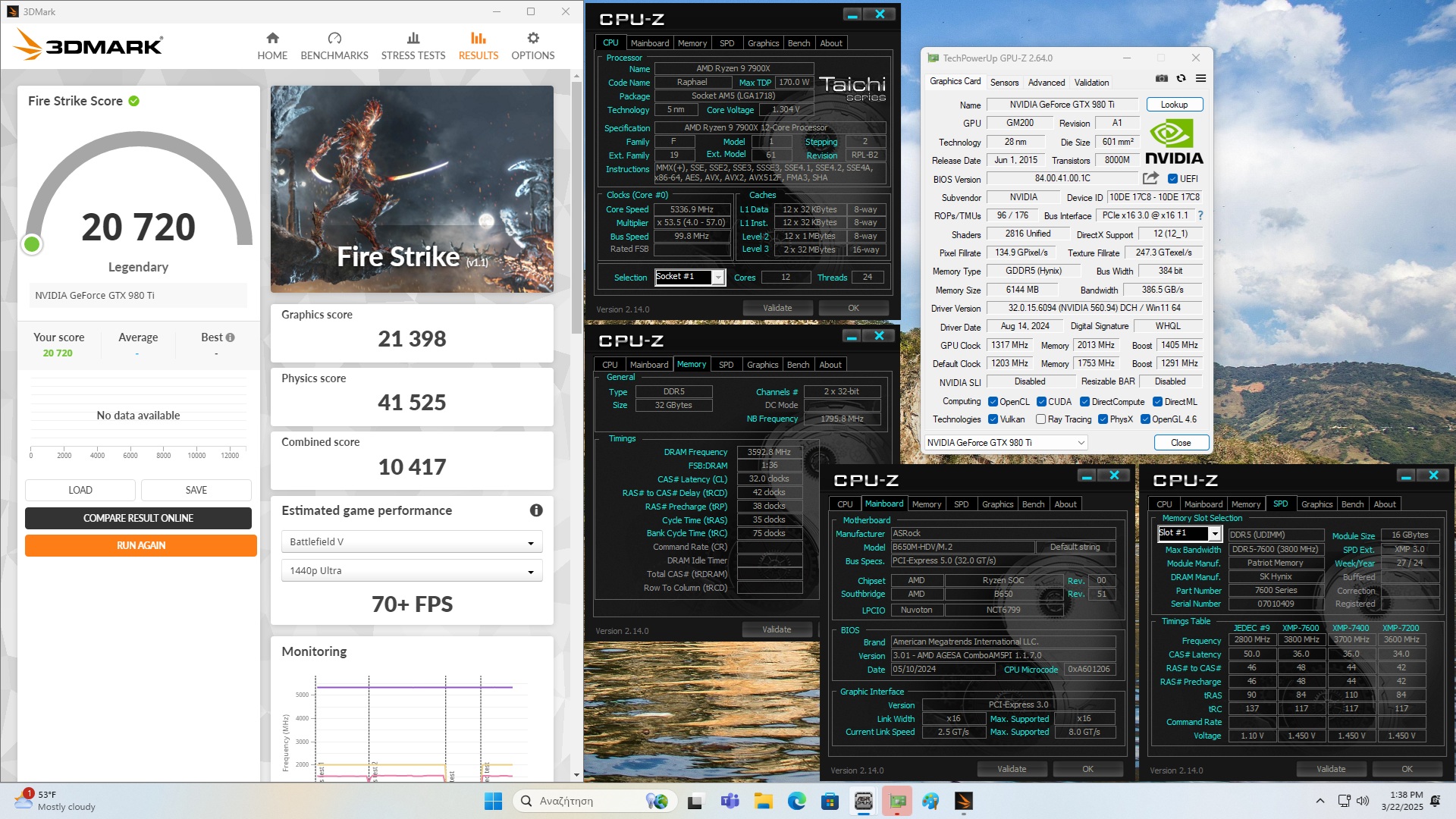The image size is (1456, 819).
Task: Open Microsoft Store on taskbar
Action: coord(830,801)
